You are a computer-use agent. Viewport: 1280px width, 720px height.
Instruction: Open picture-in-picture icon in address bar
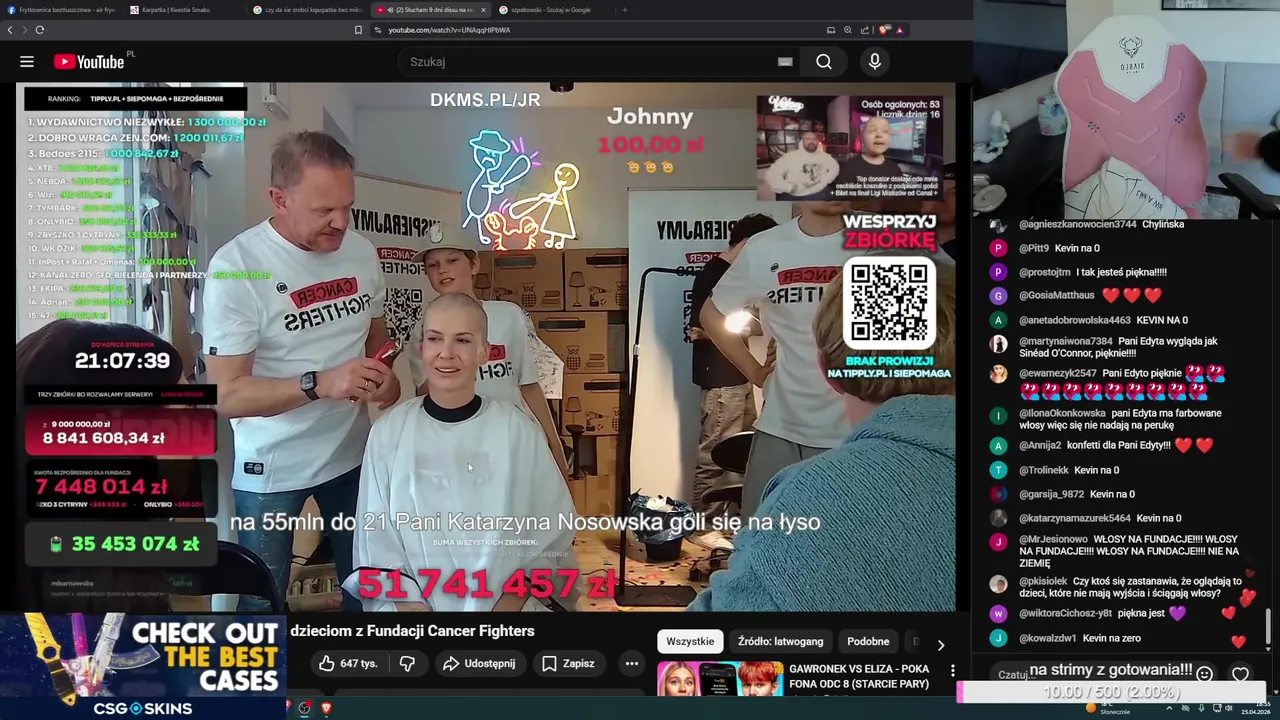tap(830, 30)
